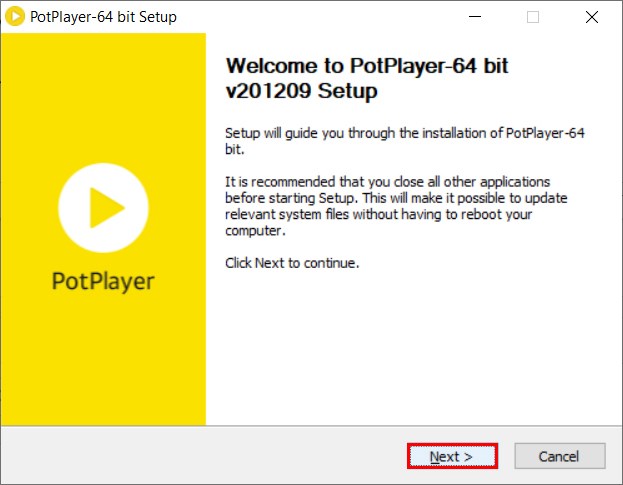Click the Next button to continue
Viewport: 623px width, 485px height.
452,456
